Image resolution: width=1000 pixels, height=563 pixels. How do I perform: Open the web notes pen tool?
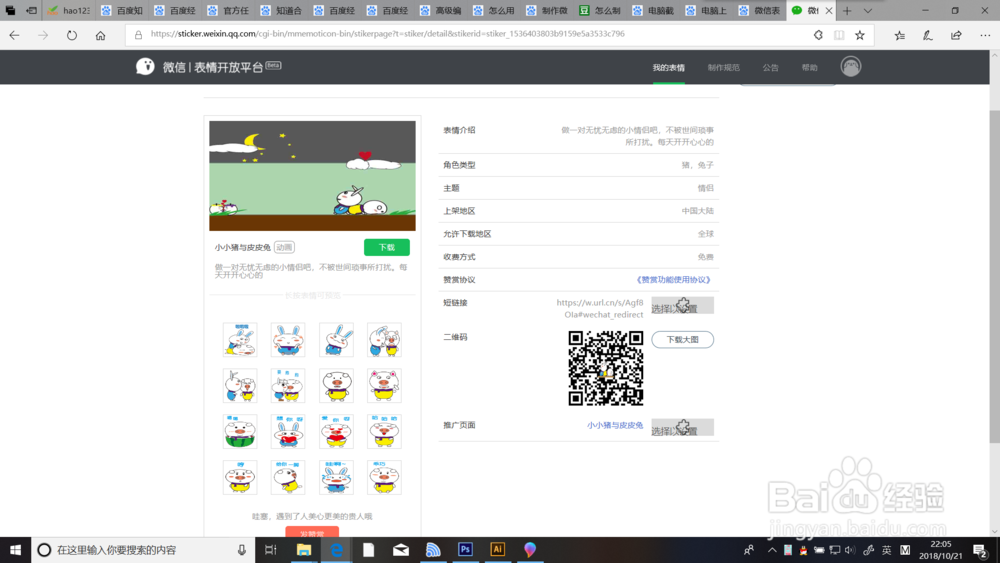(x=927, y=36)
